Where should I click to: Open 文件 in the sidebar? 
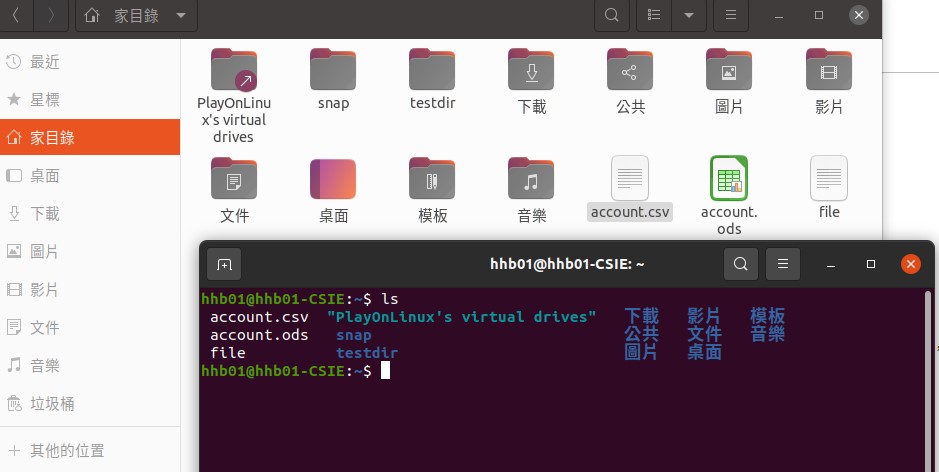click(x=90, y=328)
